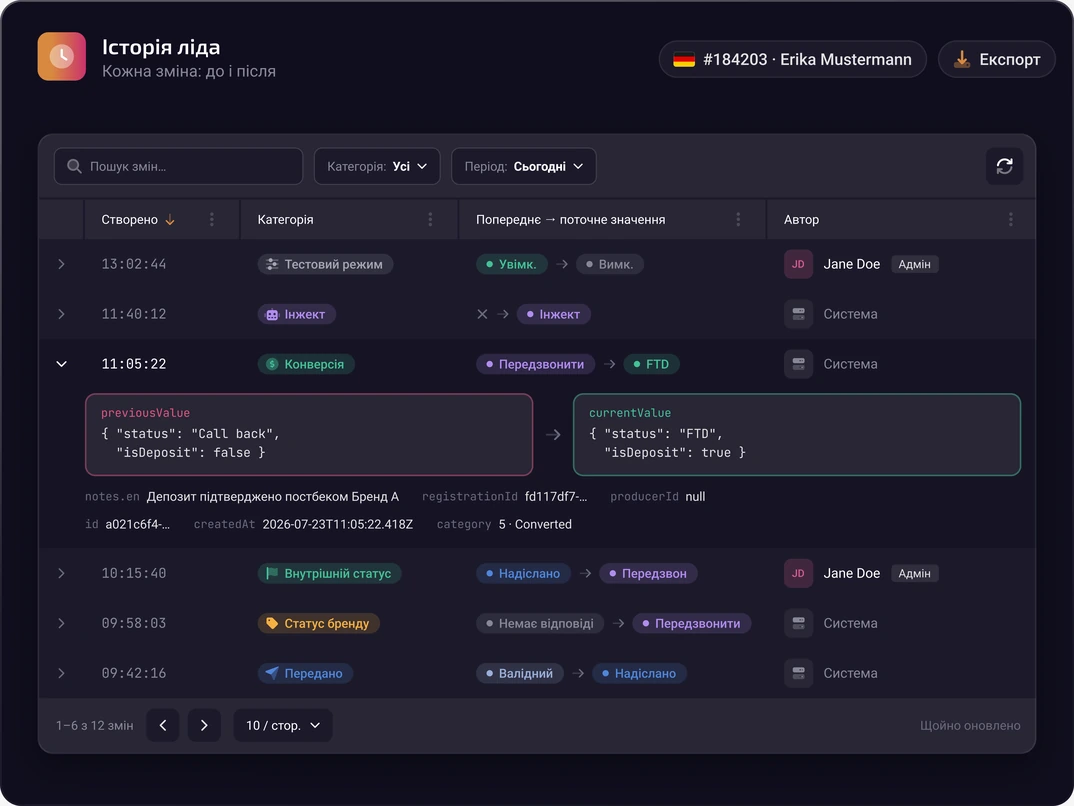Click the Надіслано pill in 10:15:40 row
This screenshot has height=806, width=1074.
point(523,573)
